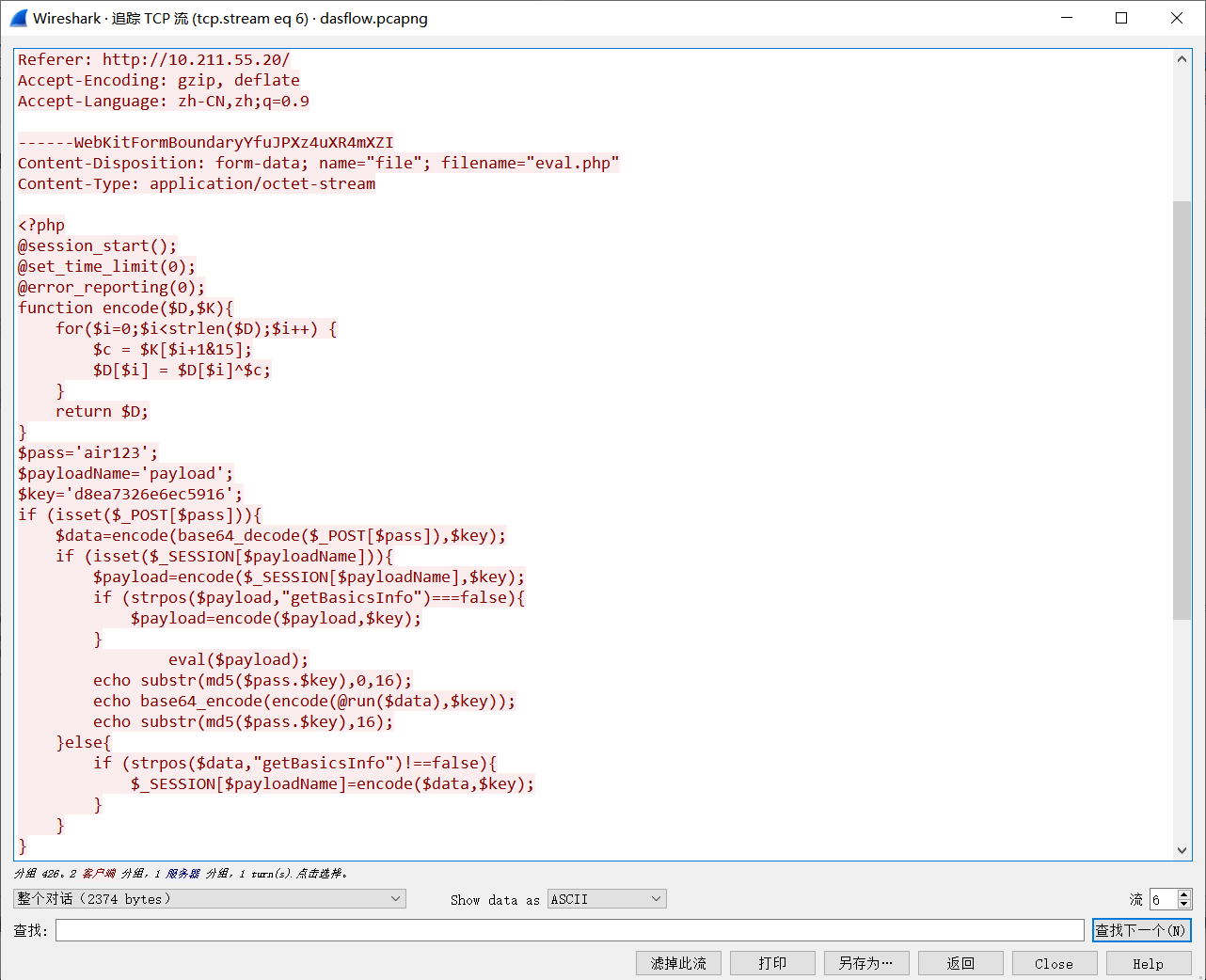Click the echo substr(md5($pass.$key),16); line
1206x980 pixels.
point(244,721)
